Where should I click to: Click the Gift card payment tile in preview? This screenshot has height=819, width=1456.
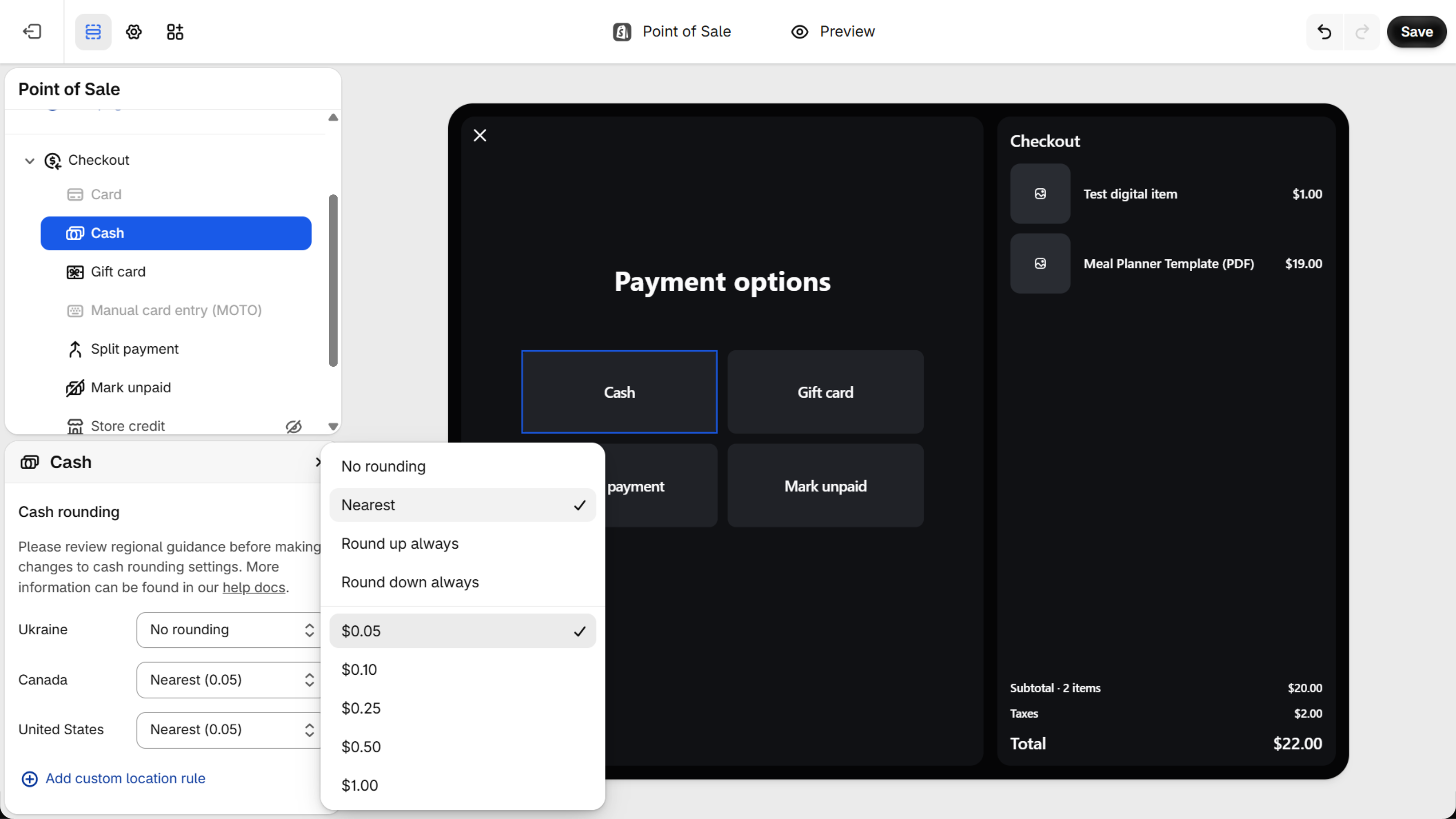tap(825, 392)
